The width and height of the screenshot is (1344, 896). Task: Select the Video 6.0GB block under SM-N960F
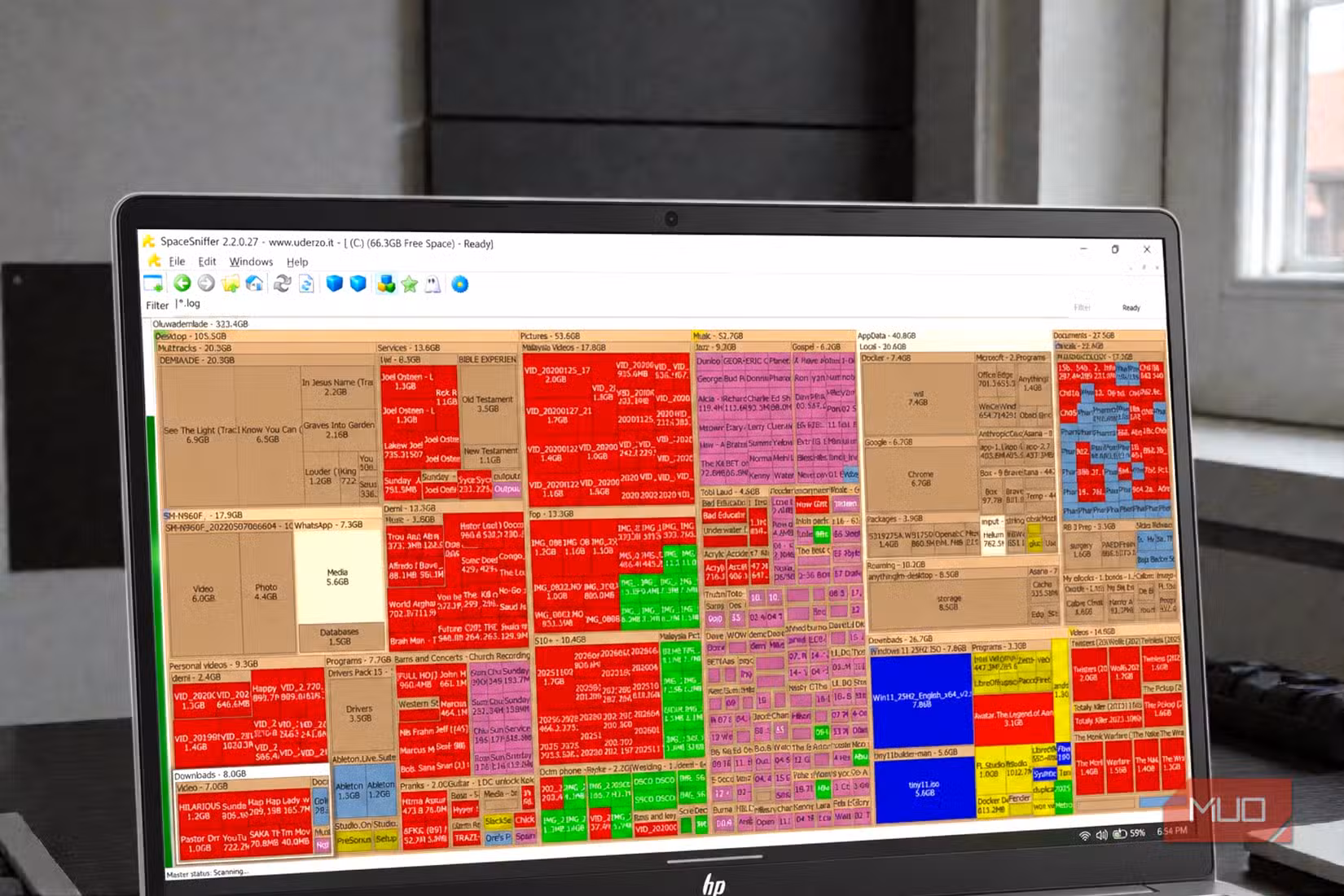click(203, 593)
